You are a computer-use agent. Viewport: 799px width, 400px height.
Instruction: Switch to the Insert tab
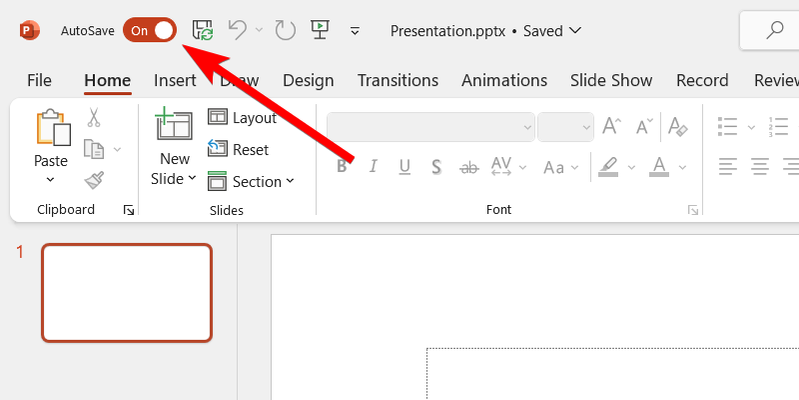[175, 80]
